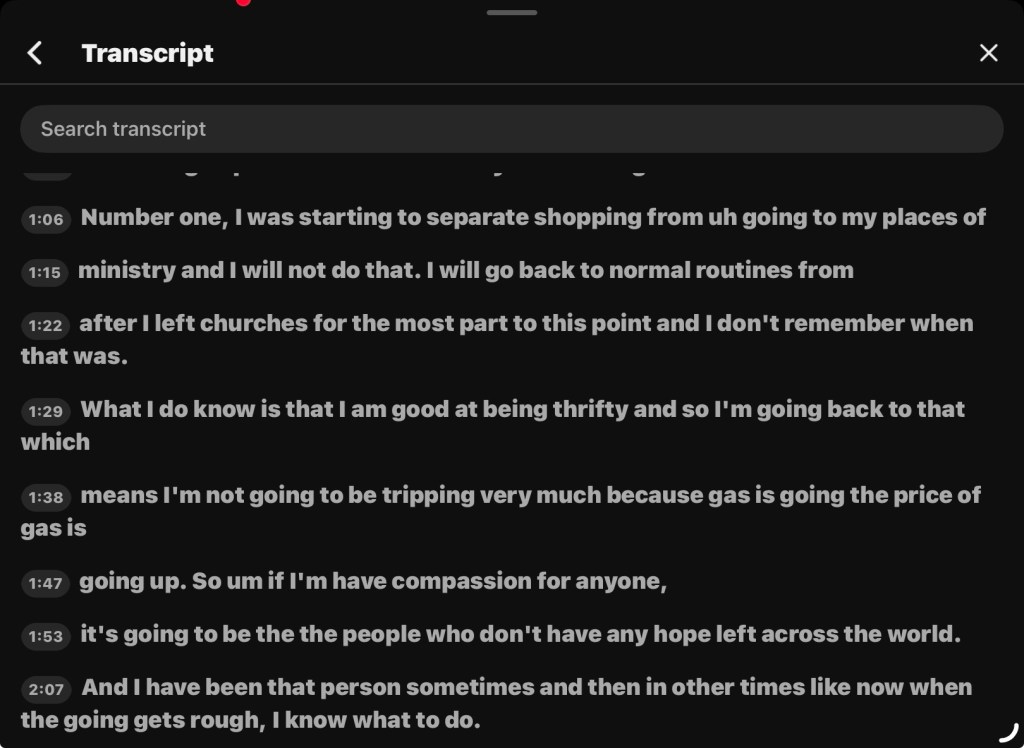1024x748 pixels.
Task: Select the line starting "Number one, I was"
Action: coord(533,218)
